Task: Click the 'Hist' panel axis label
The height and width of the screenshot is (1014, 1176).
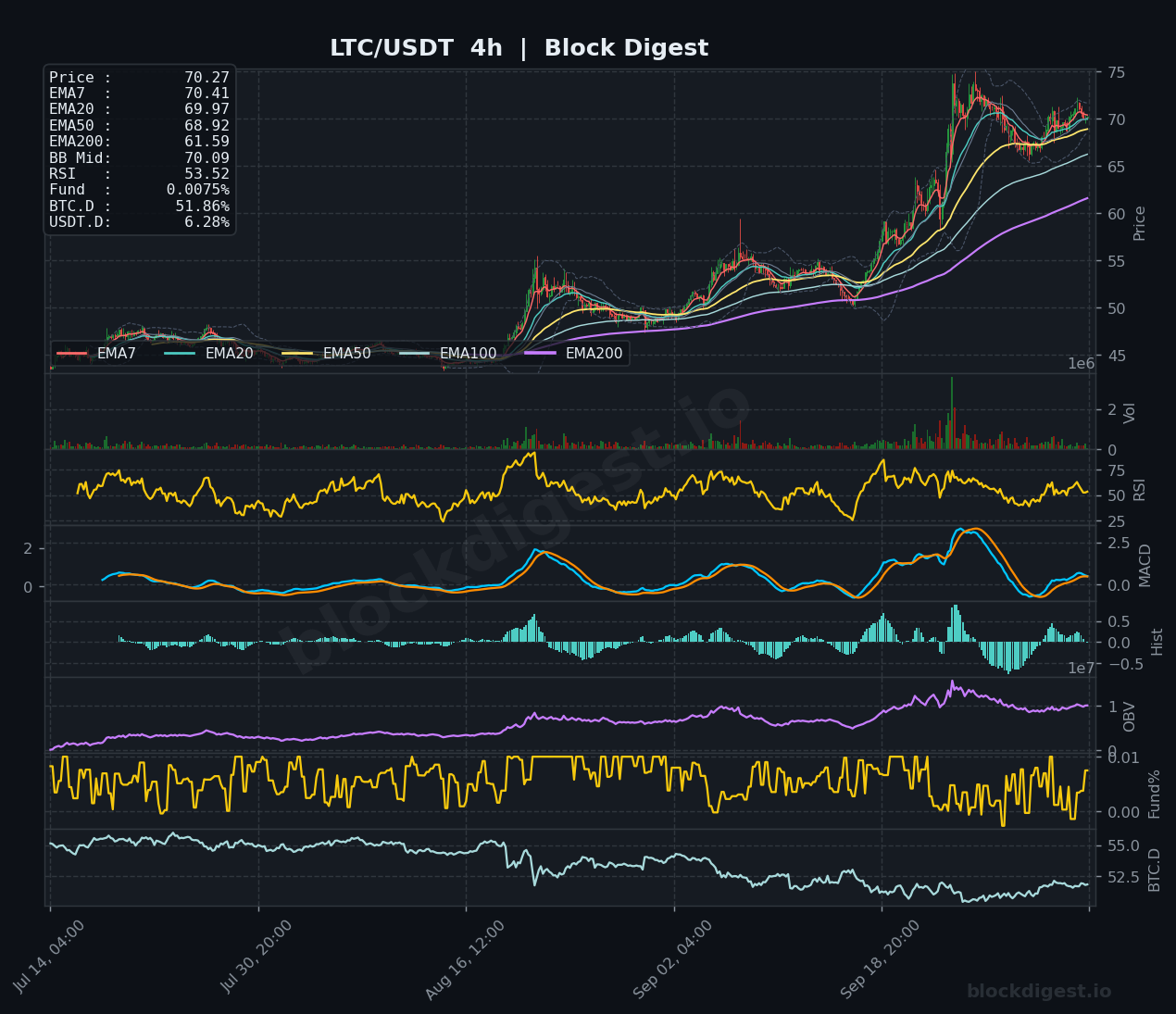Action: pyautogui.click(x=1157, y=642)
